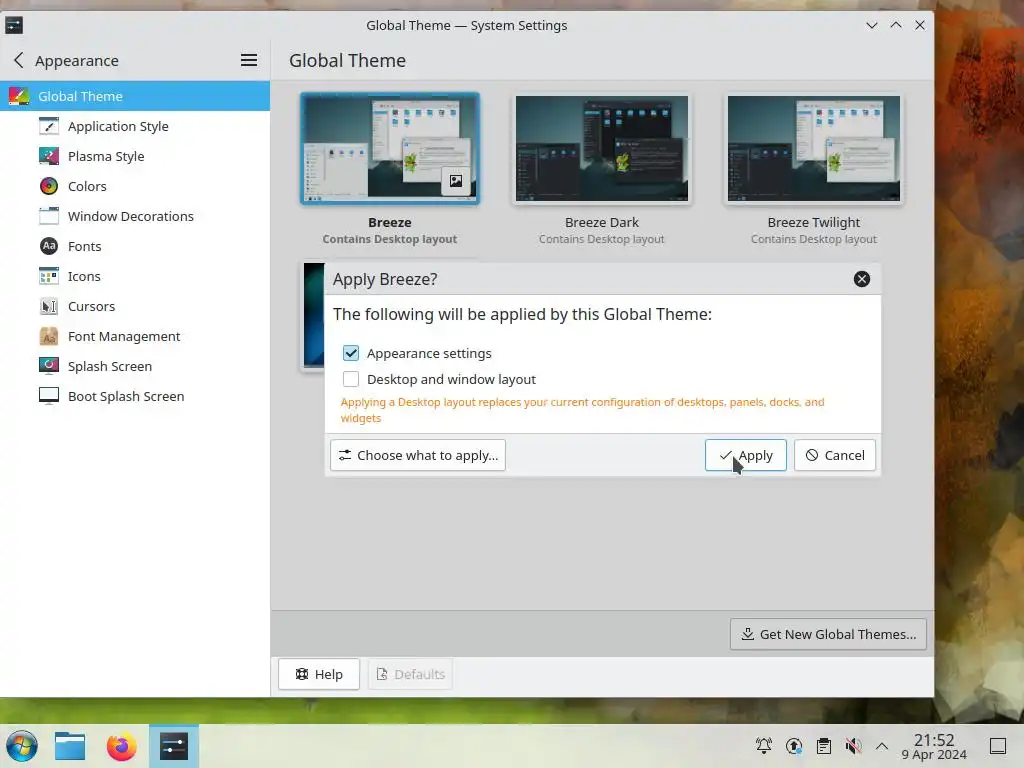
Task: Open the hamburger menu next to Appearance
Action: coord(249,60)
